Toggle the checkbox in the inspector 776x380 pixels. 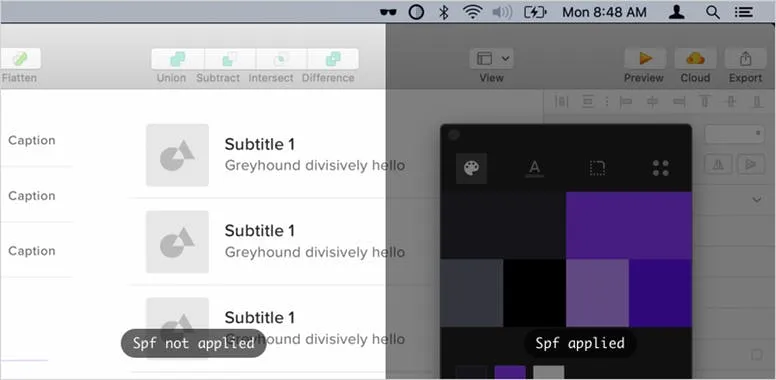coord(757,354)
